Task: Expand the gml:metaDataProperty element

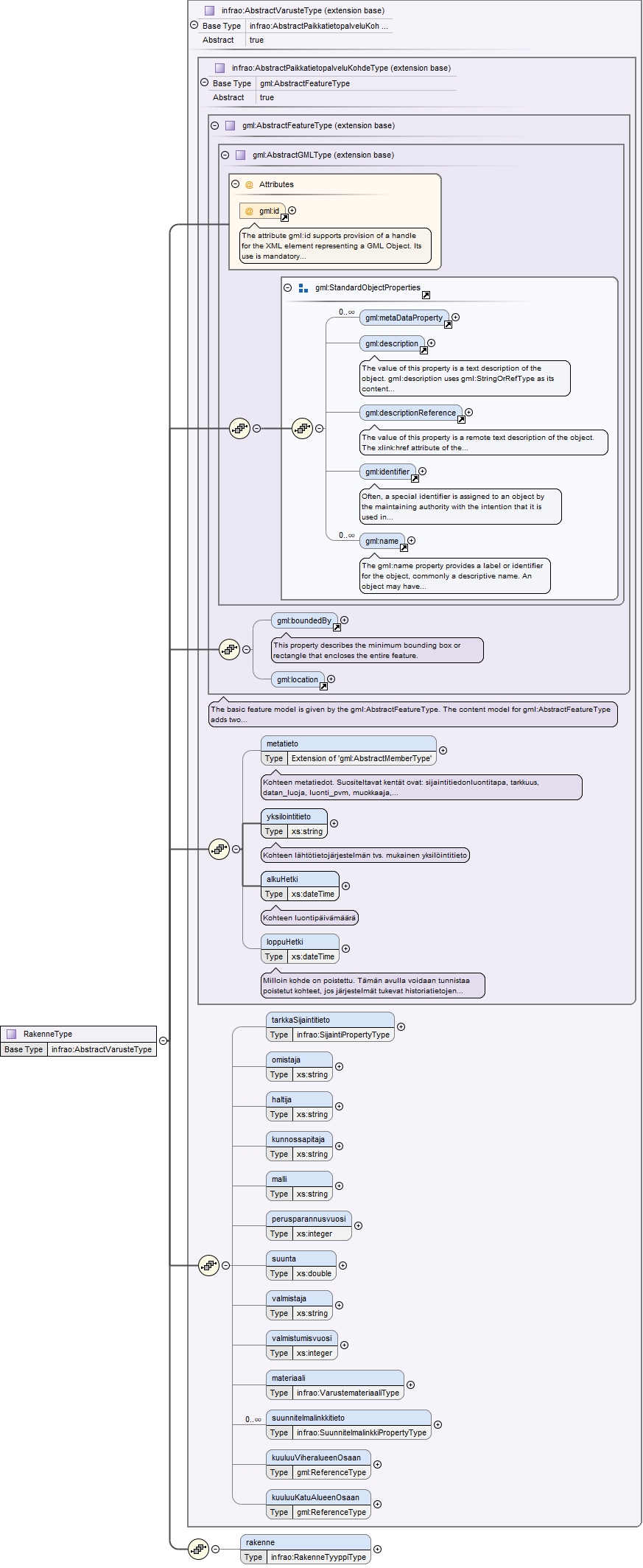Action: 456,318
